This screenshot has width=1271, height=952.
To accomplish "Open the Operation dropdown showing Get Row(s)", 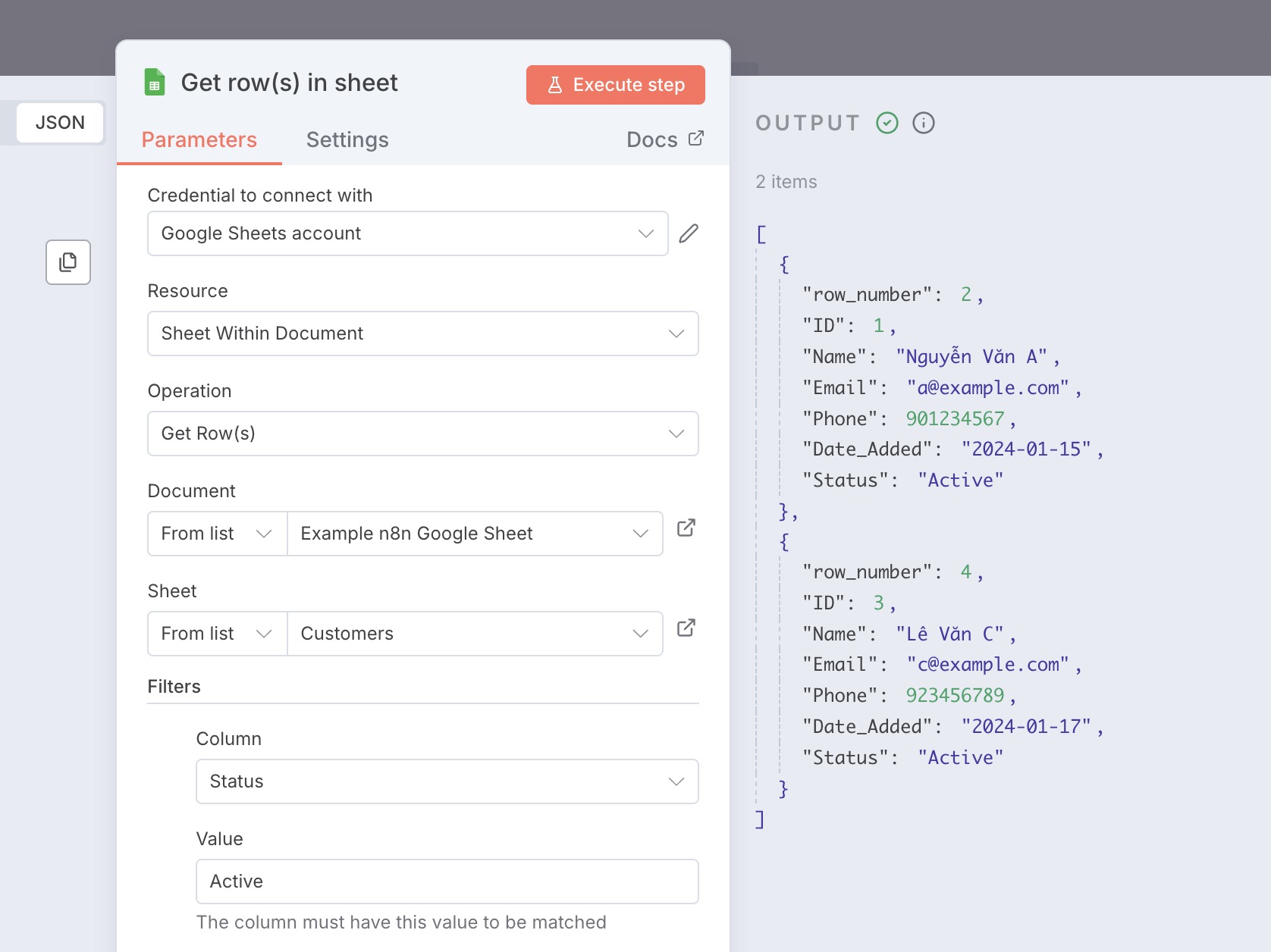I will pos(423,434).
